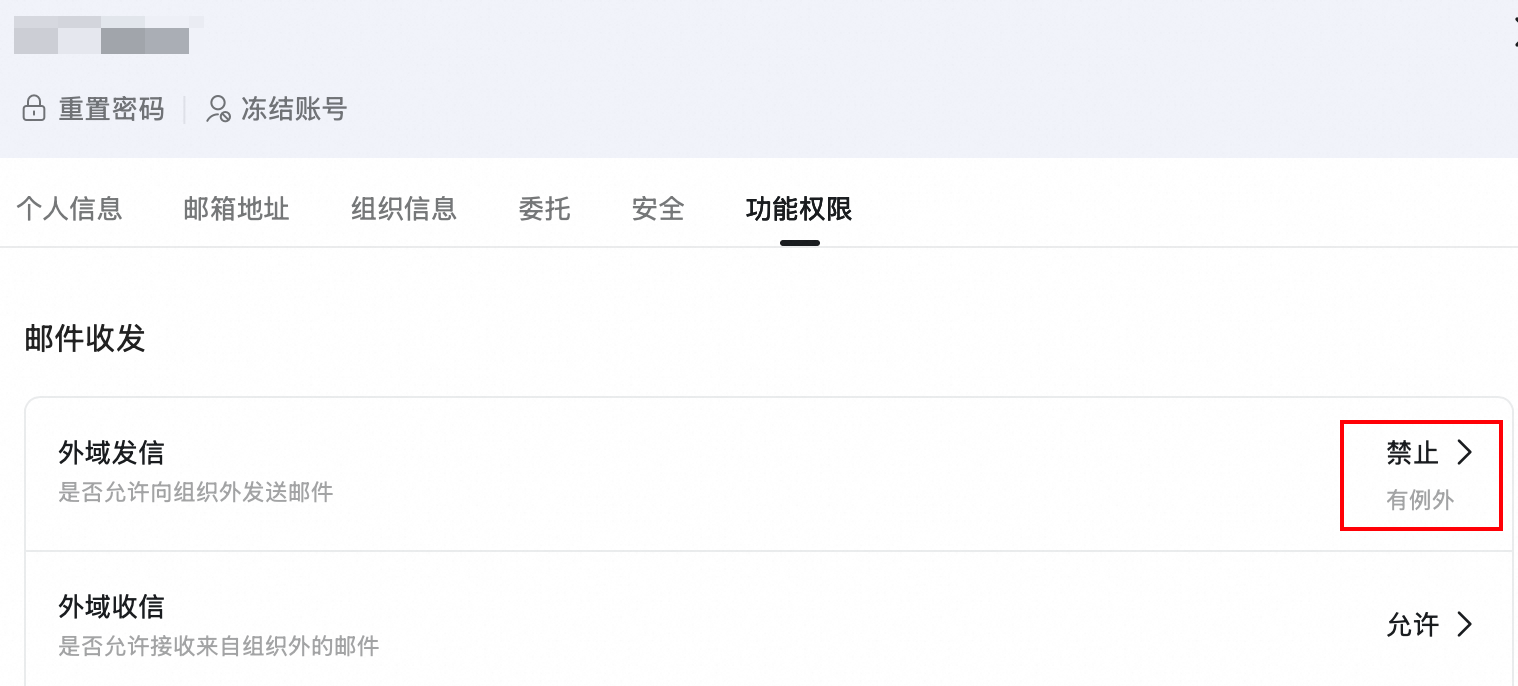This screenshot has height=686, width=1518.
Task: Click the lock icon beside 重置密码
Action: 34,109
